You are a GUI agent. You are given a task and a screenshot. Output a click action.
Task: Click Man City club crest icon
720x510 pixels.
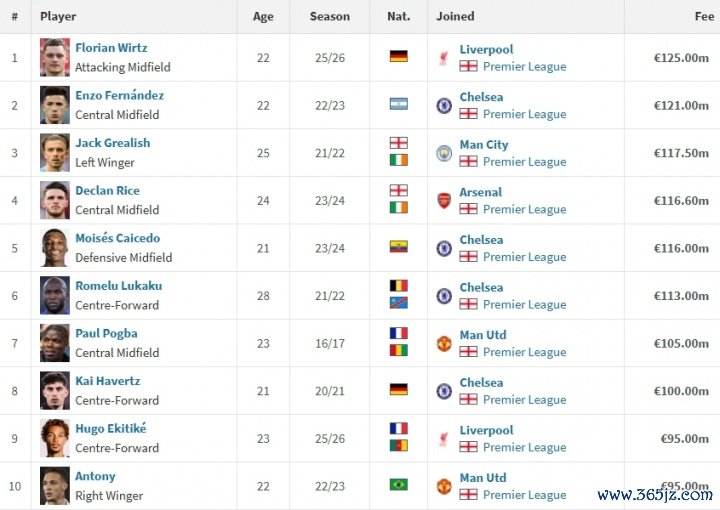coord(444,153)
